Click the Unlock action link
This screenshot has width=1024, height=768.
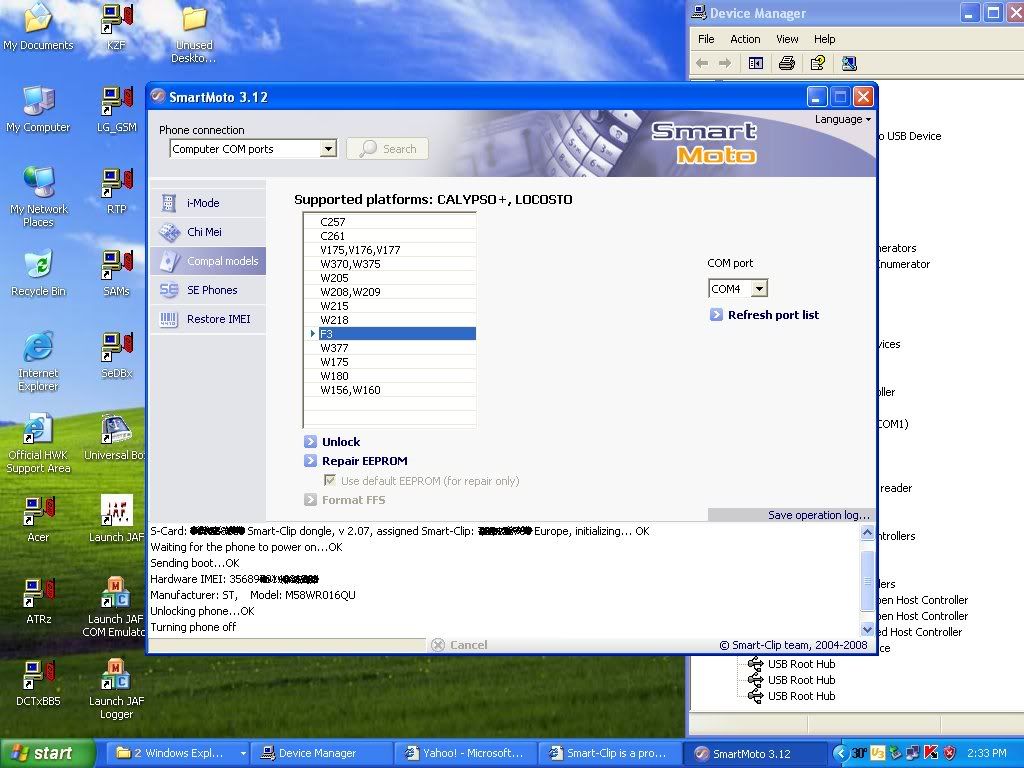[x=332, y=442]
